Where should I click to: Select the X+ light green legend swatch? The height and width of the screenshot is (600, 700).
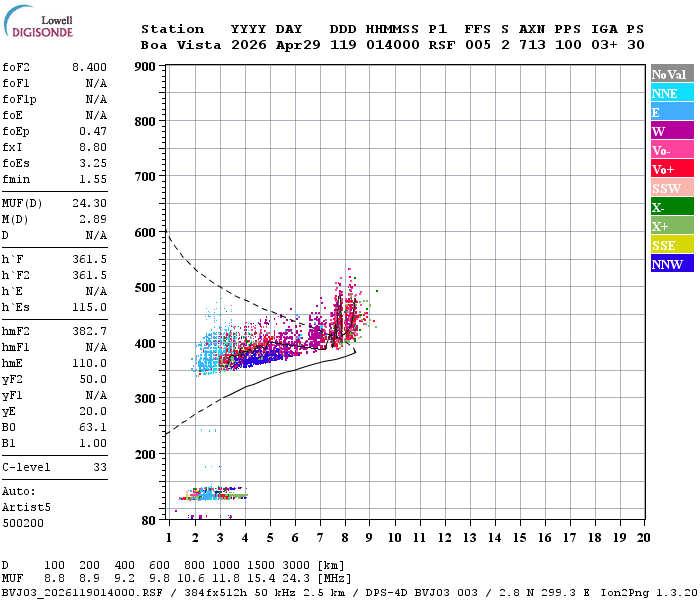click(672, 226)
